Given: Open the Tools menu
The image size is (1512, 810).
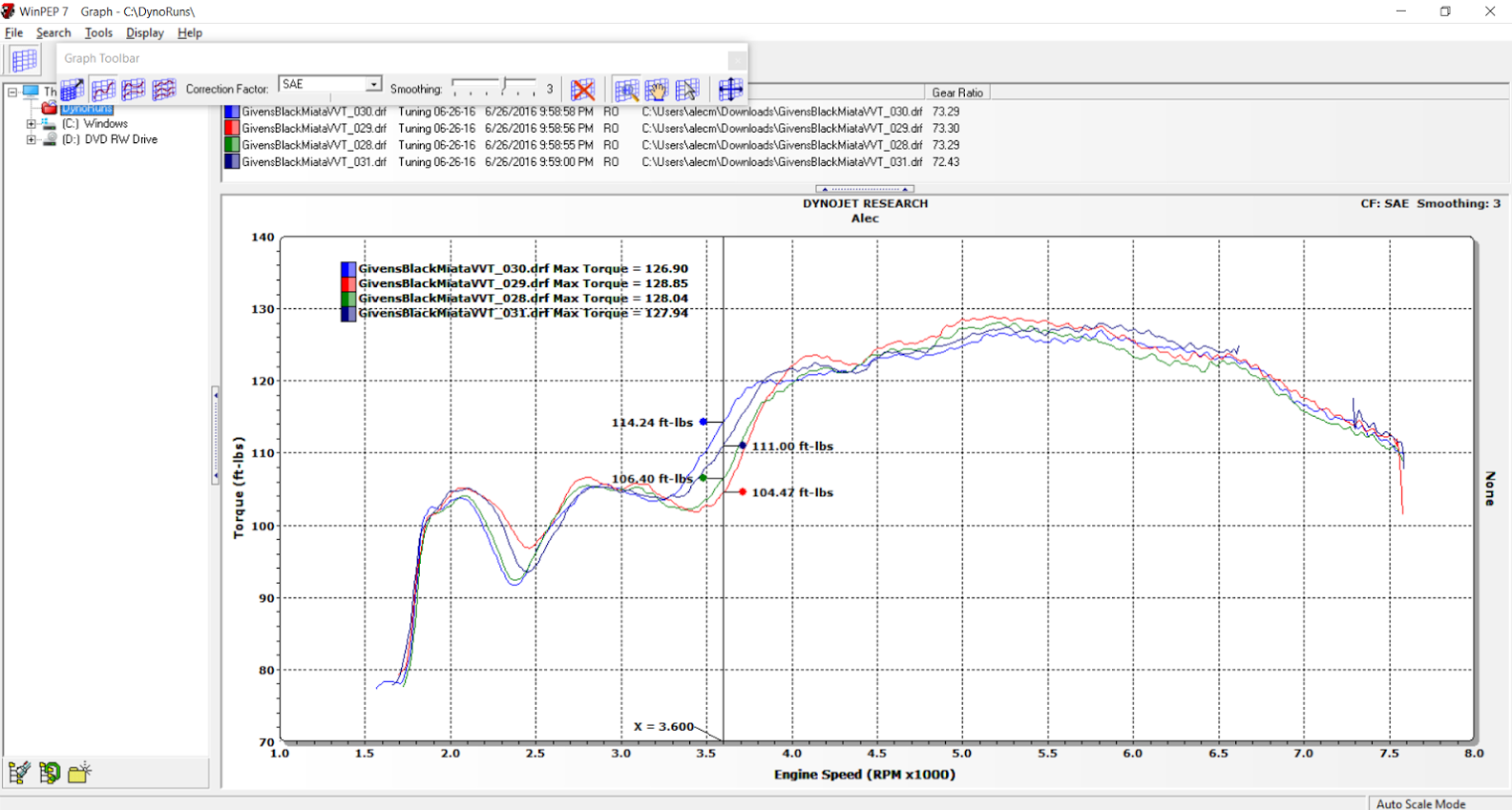Looking at the screenshot, I should 98,32.
